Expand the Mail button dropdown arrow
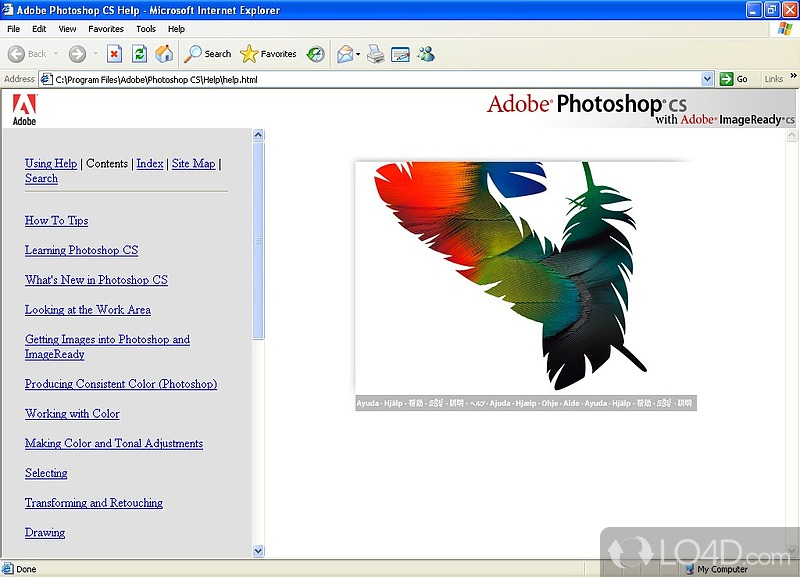The height and width of the screenshot is (577, 800). pos(358,54)
